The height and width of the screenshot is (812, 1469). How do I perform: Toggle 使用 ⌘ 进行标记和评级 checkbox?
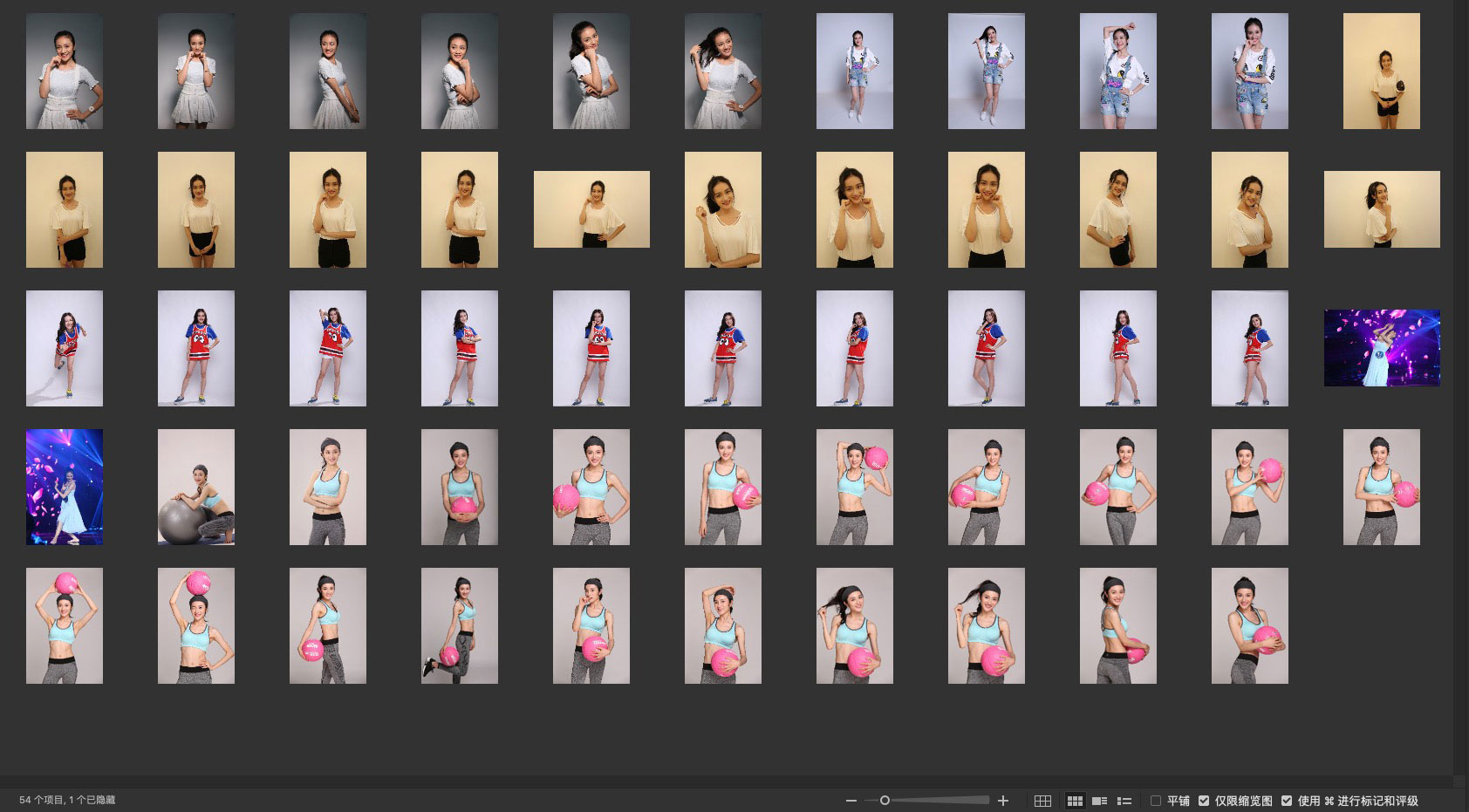click(1287, 801)
